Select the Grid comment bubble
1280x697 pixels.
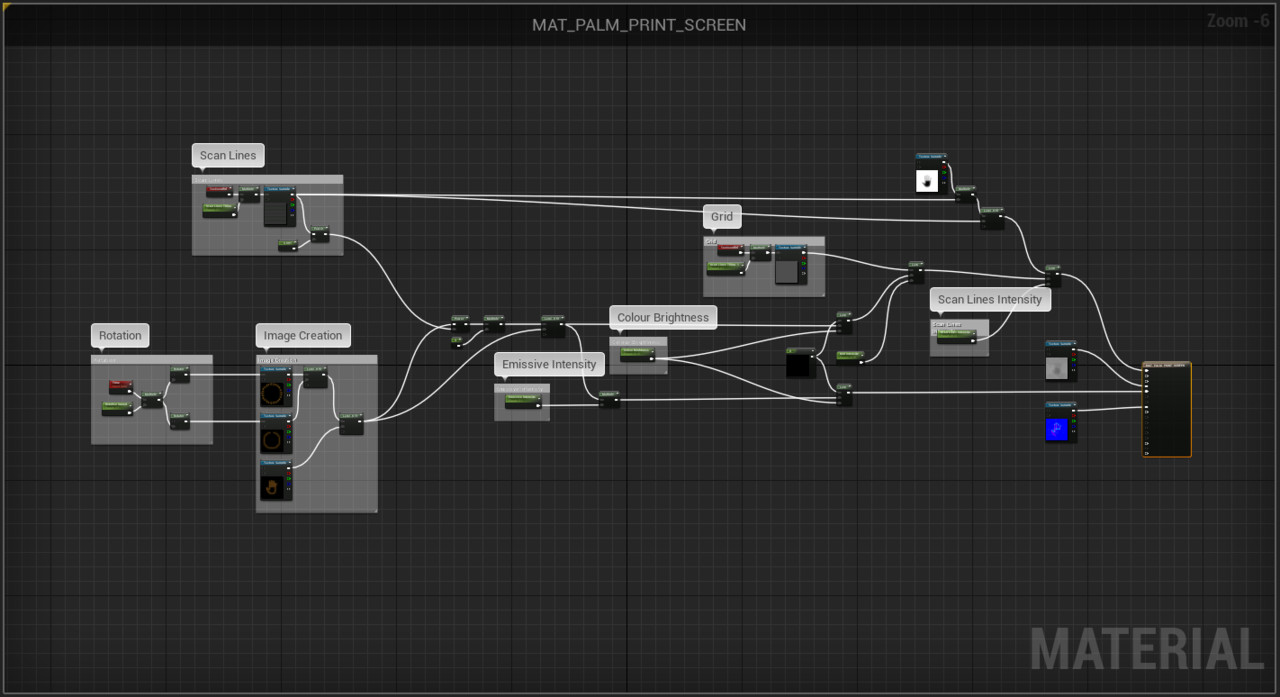(x=722, y=216)
